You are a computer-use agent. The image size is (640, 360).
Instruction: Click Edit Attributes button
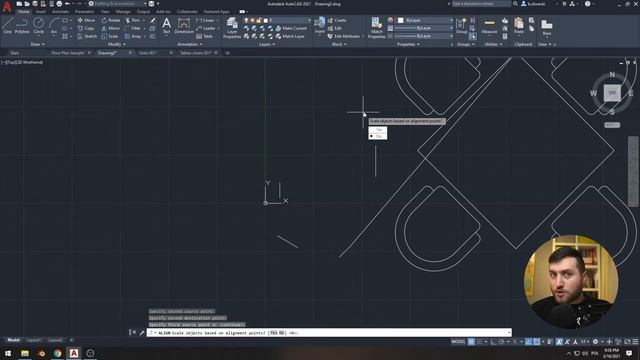tap(344, 36)
